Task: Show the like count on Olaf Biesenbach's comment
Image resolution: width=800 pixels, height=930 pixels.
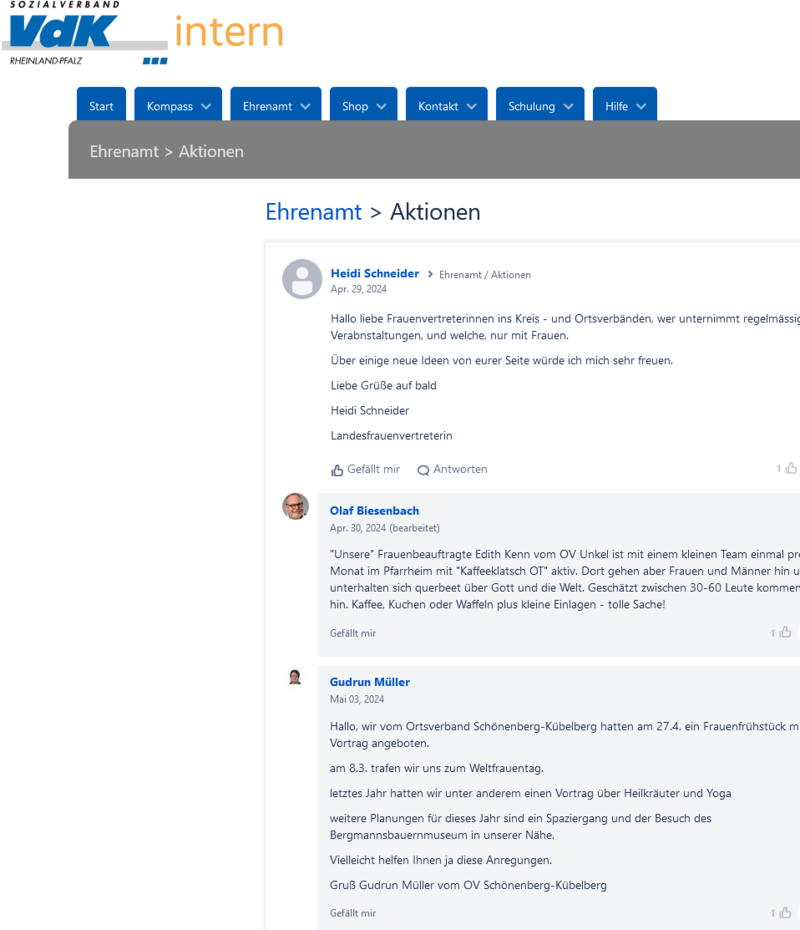Action: (781, 632)
